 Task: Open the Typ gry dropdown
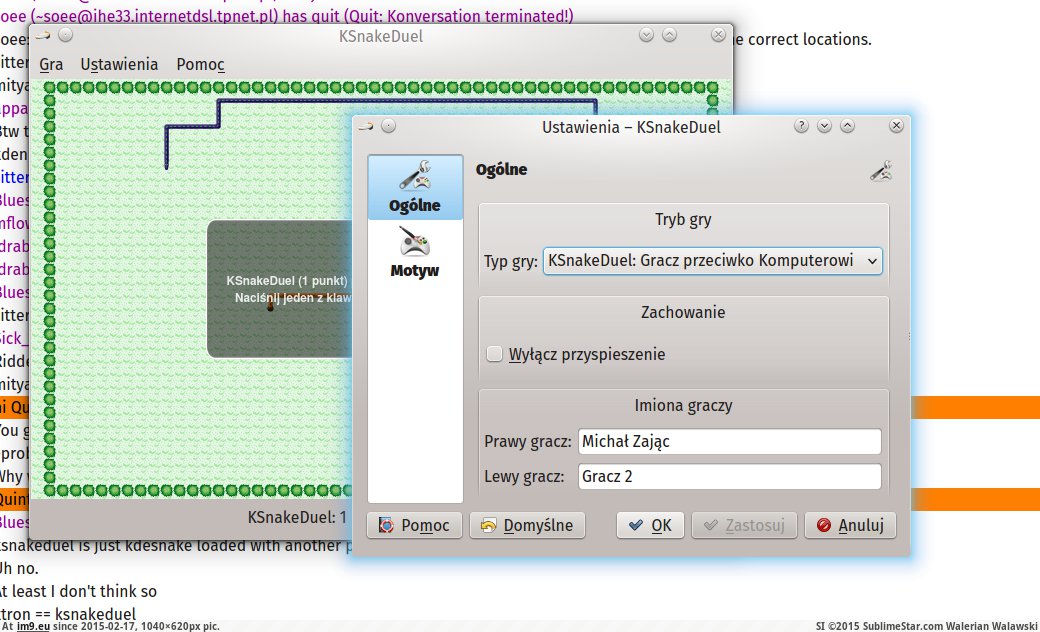pyautogui.click(x=712, y=261)
